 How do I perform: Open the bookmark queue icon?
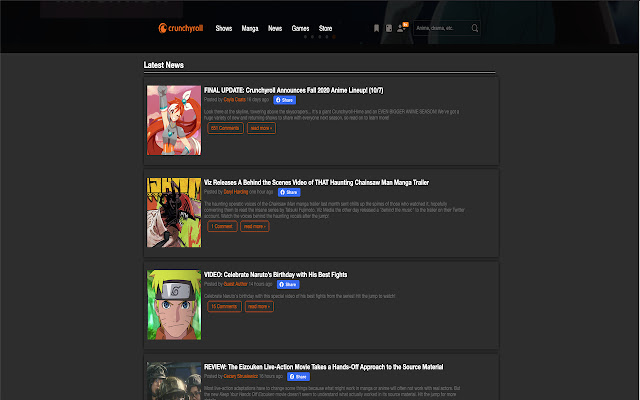point(376,28)
